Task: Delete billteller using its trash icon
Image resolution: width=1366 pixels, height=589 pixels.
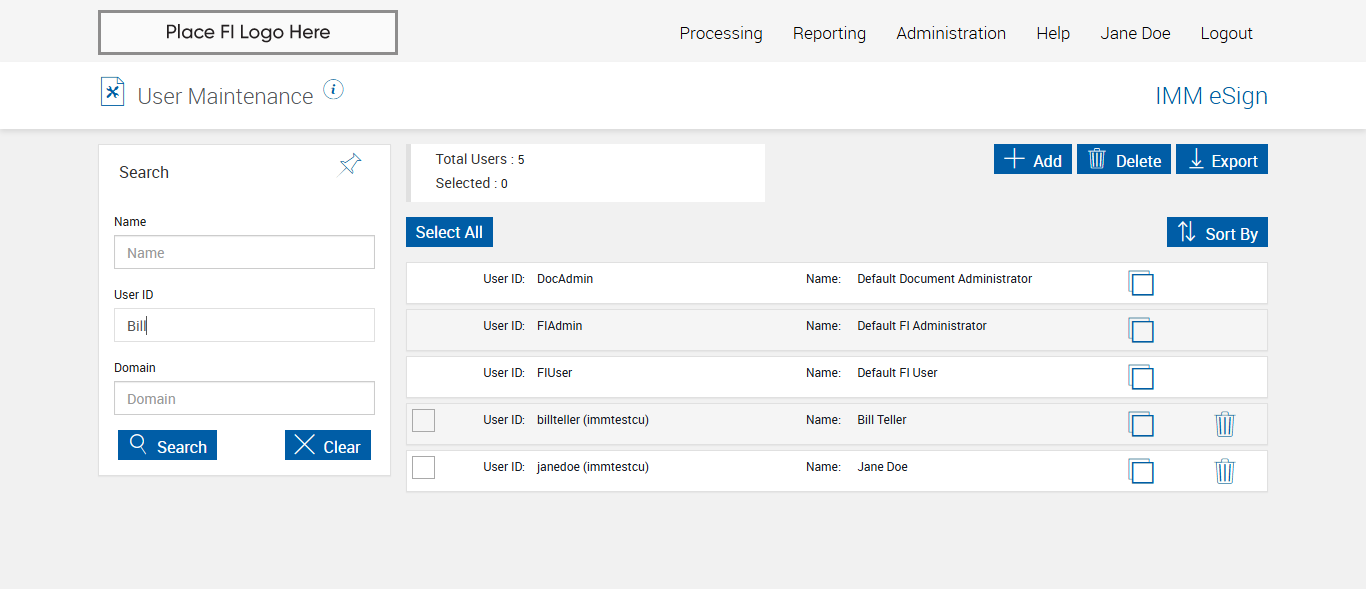Action: coord(1225,425)
